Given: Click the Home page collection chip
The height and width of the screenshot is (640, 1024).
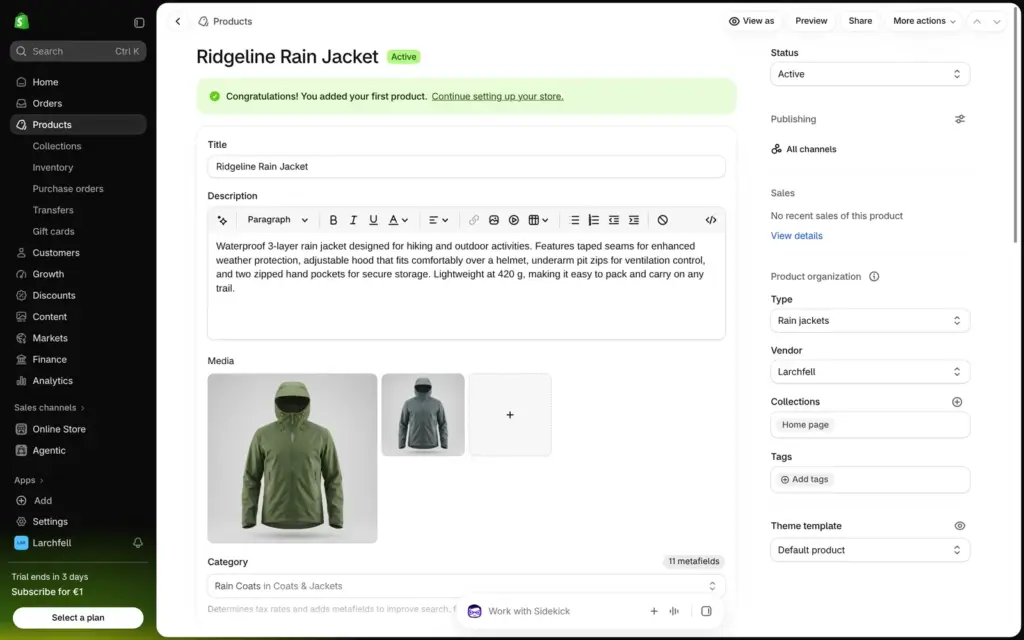Looking at the screenshot, I should tap(805, 424).
